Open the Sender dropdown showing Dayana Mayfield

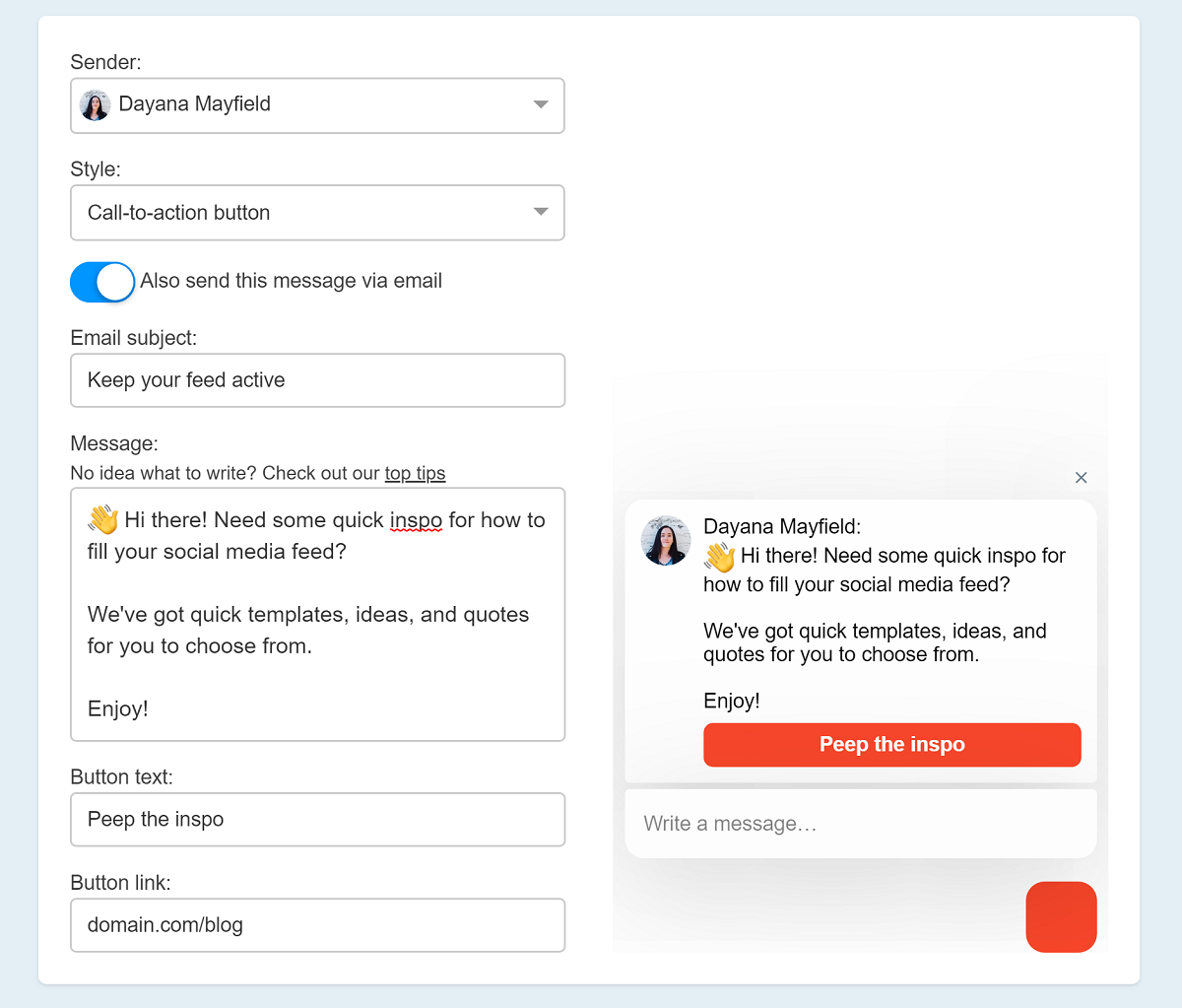tap(317, 105)
